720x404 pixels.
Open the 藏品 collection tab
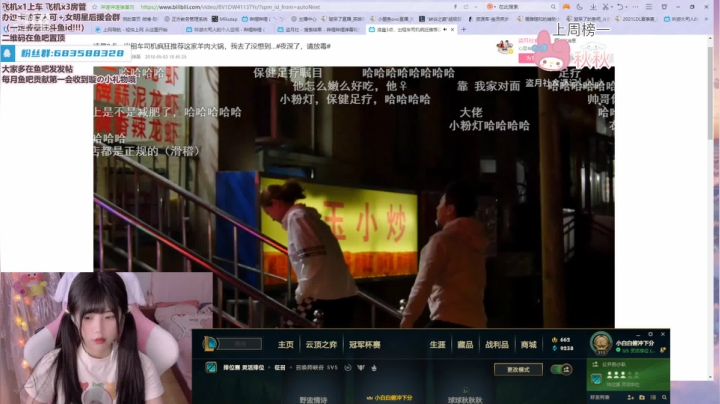[465, 344]
